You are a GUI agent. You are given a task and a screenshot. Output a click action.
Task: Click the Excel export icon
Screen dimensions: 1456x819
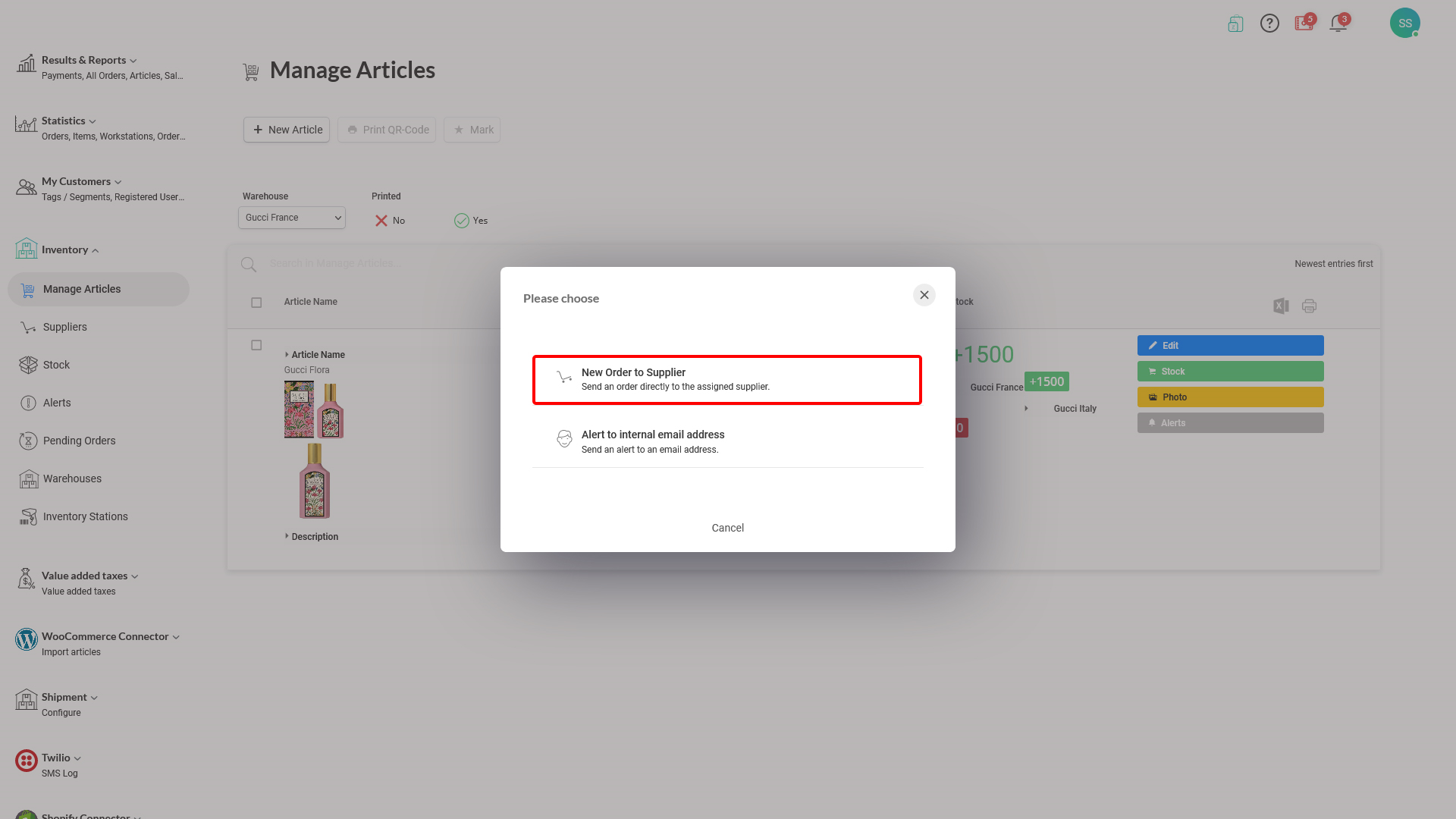click(x=1281, y=306)
